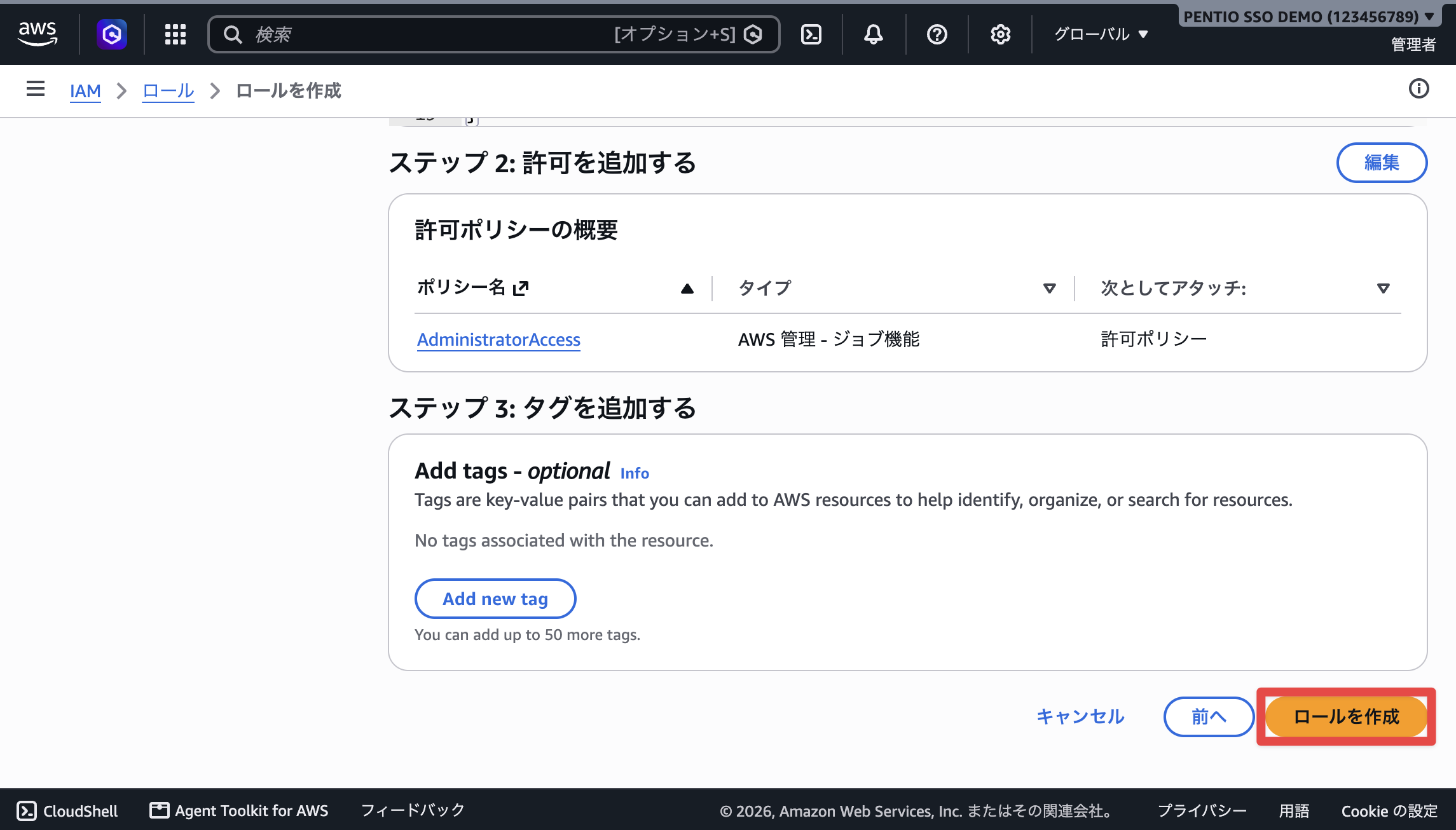Open the purple Amazon Q icon
Viewport: 1456px width, 830px height.
pos(112,34)
